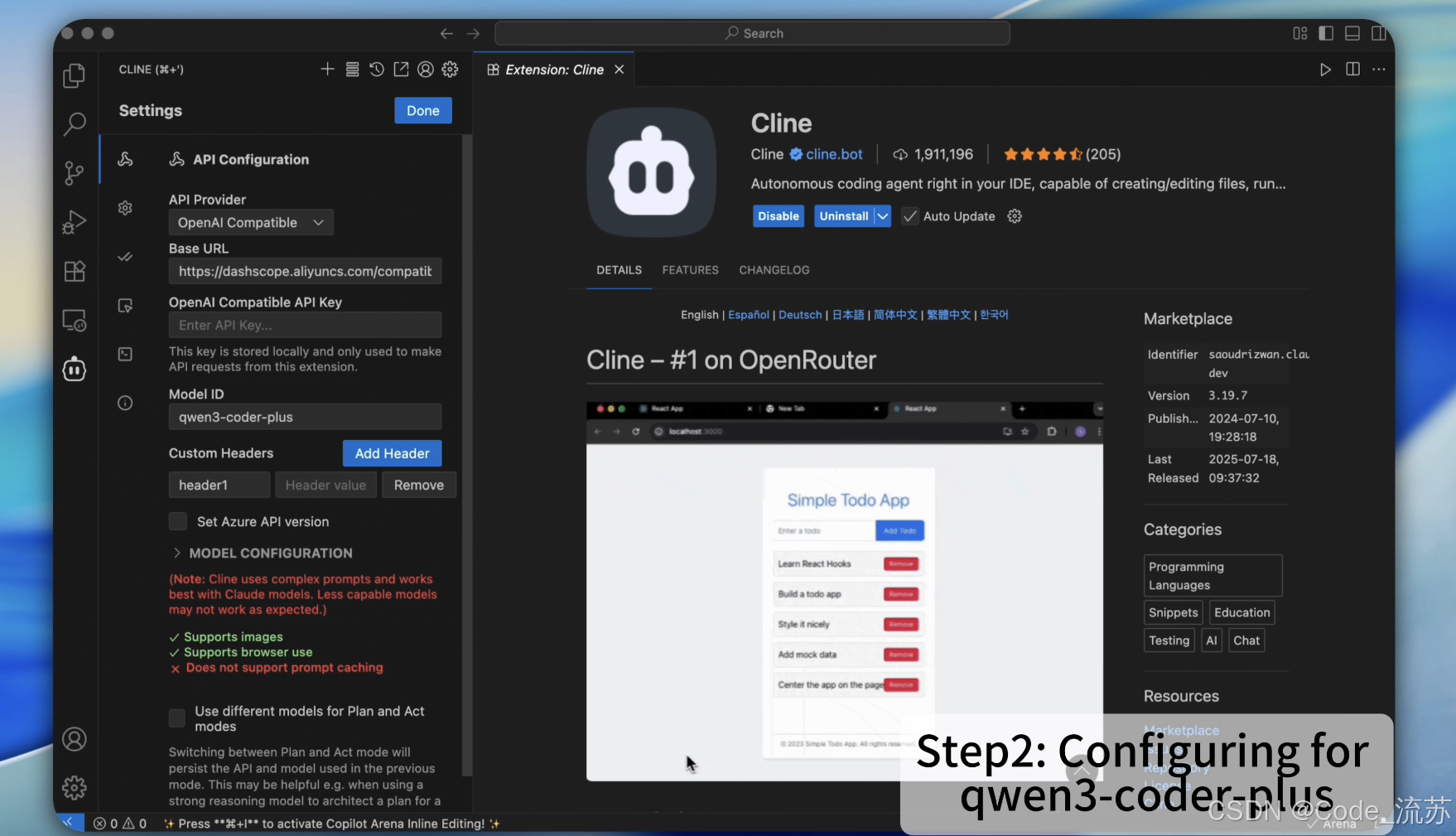The height and width of the screenshot is (836, 1456).
Task: Click the Run triangle icon in editor toolbar
Action: [x=1325, y=70]
